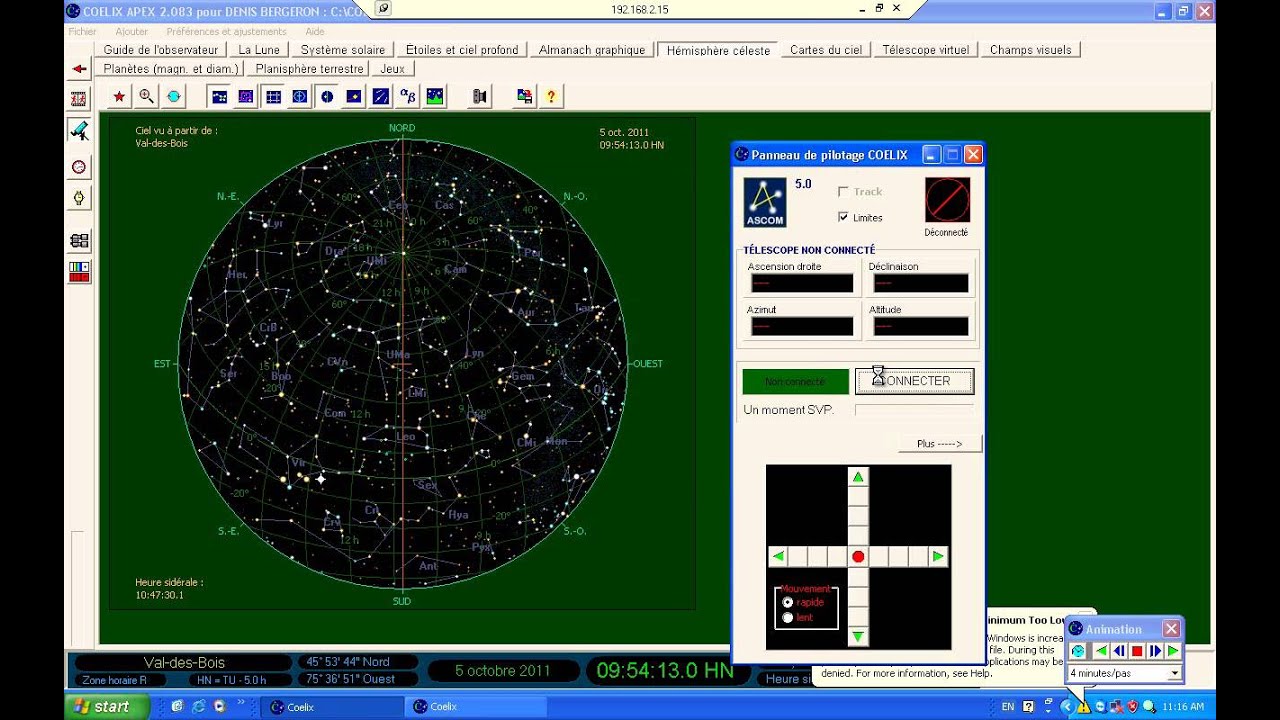The width and height of the screenshot is (1280, 720).
Task: Expand the panel with Plus button
Action: click(x=939, y=444)
